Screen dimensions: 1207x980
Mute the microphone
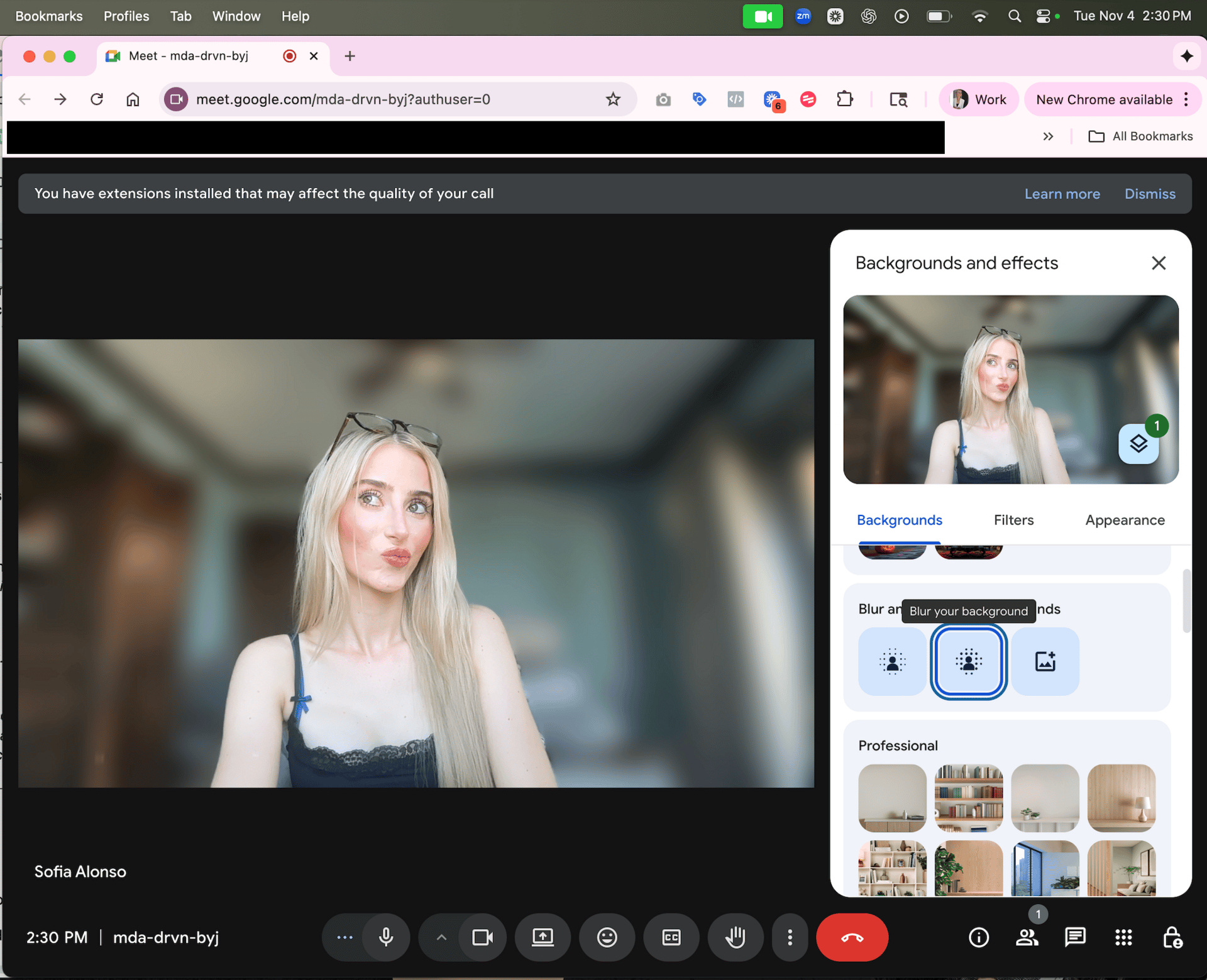tap(386, 937)
